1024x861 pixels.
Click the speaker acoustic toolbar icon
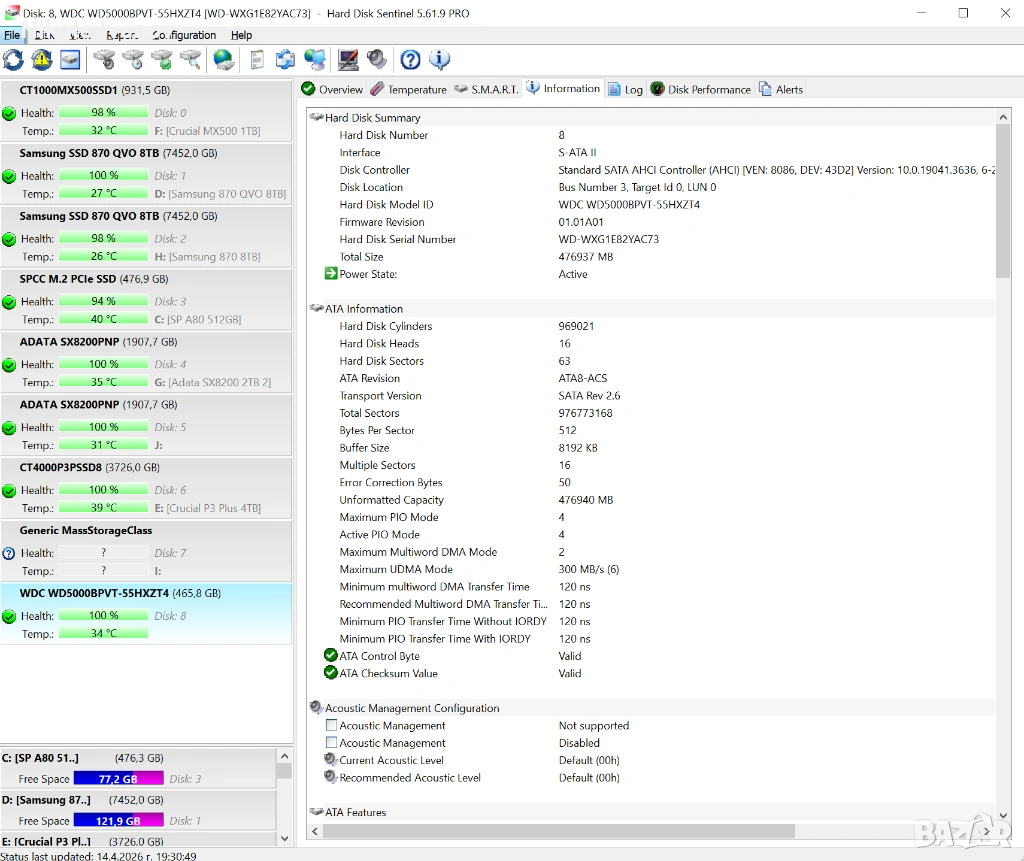coord(376,60)
